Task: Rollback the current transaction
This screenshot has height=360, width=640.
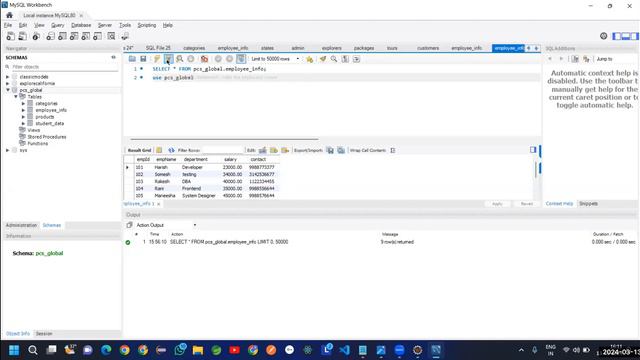Action: (229, 59)
